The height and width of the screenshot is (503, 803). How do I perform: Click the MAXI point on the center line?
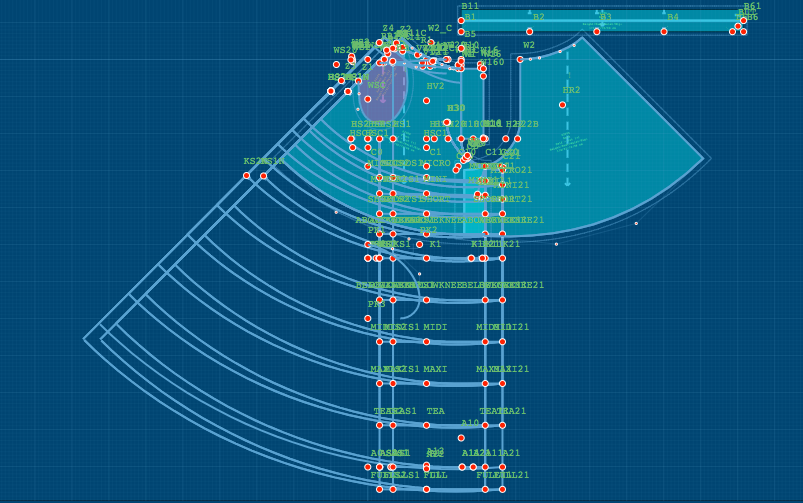pos(426,383)
